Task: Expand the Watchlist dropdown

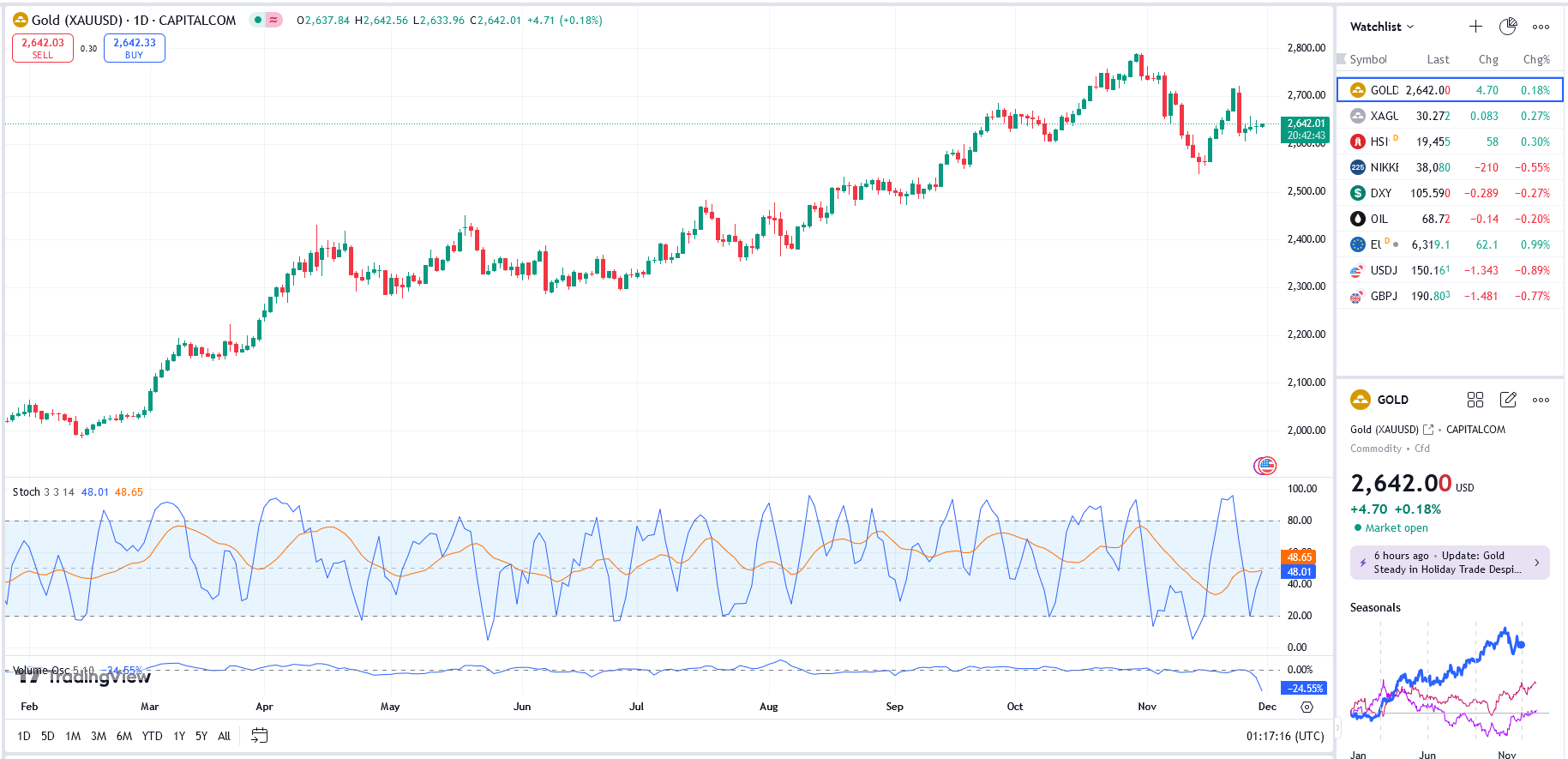Action: [x=1382, y=27]
